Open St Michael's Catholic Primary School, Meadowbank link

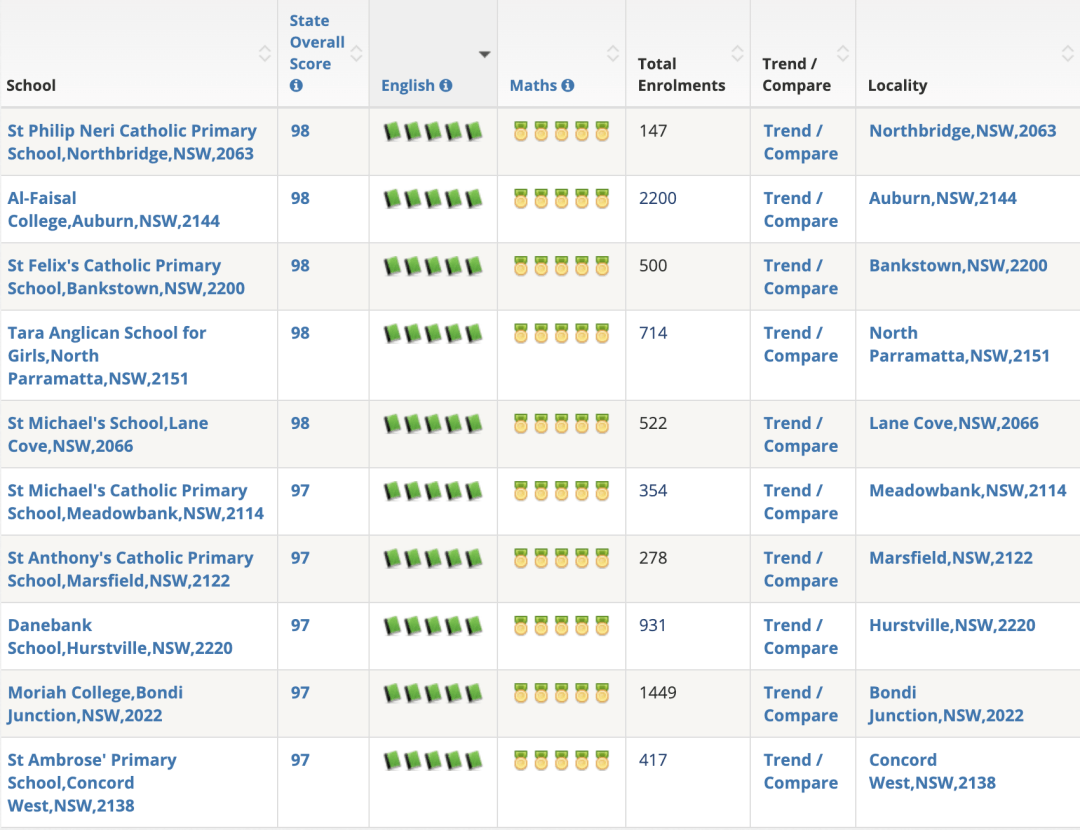135,502
